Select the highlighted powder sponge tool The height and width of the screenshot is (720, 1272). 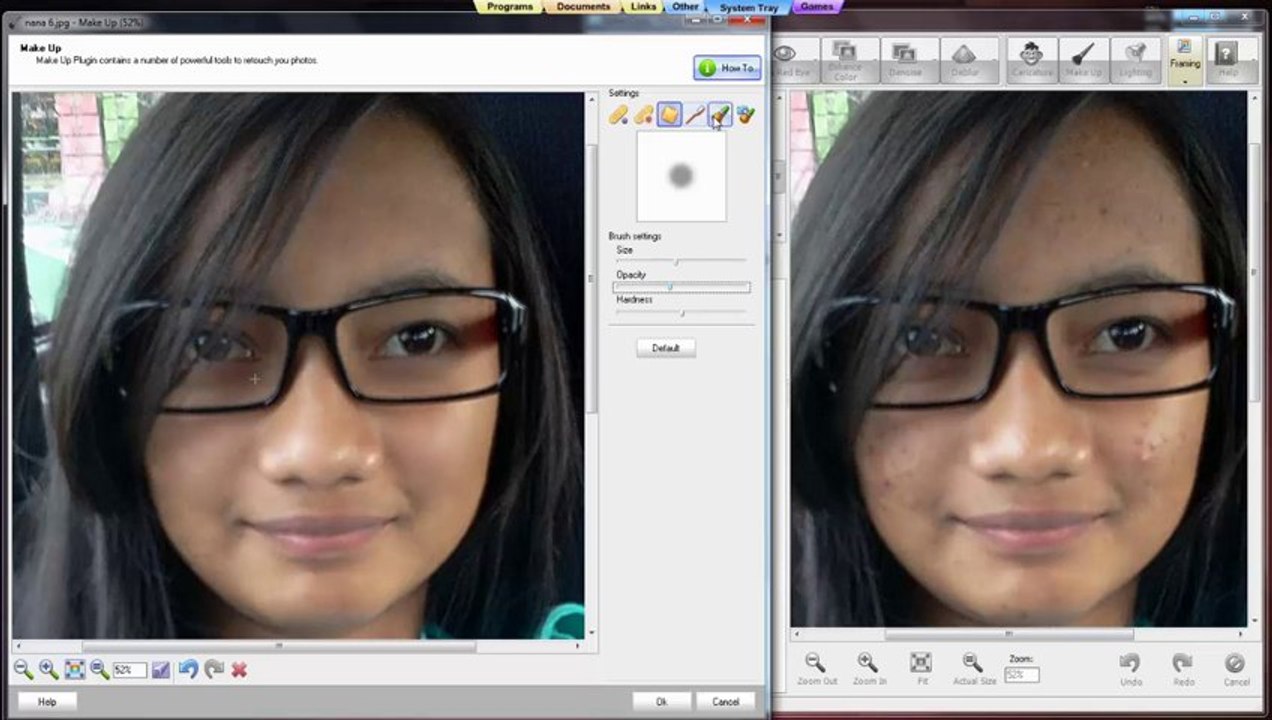(669, 116)
